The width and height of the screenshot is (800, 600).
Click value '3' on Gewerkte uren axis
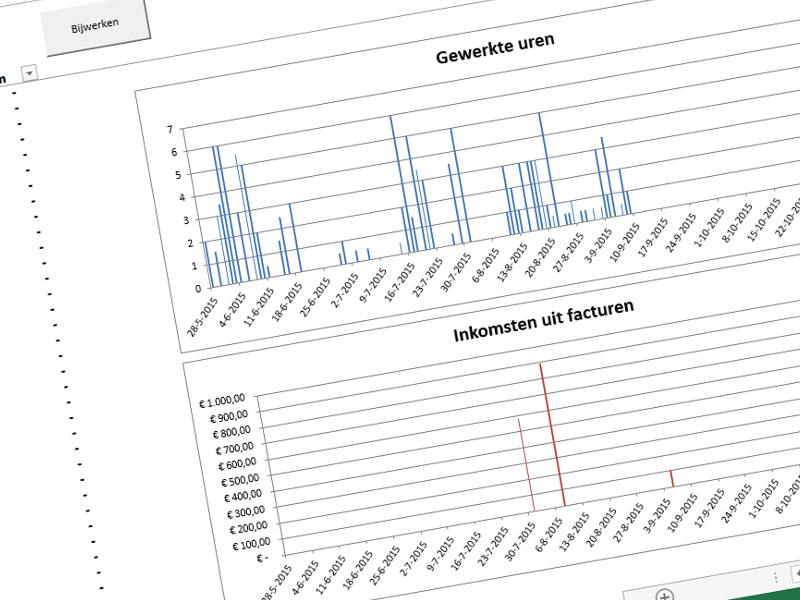pyautogui.click(x=186, y=221)
